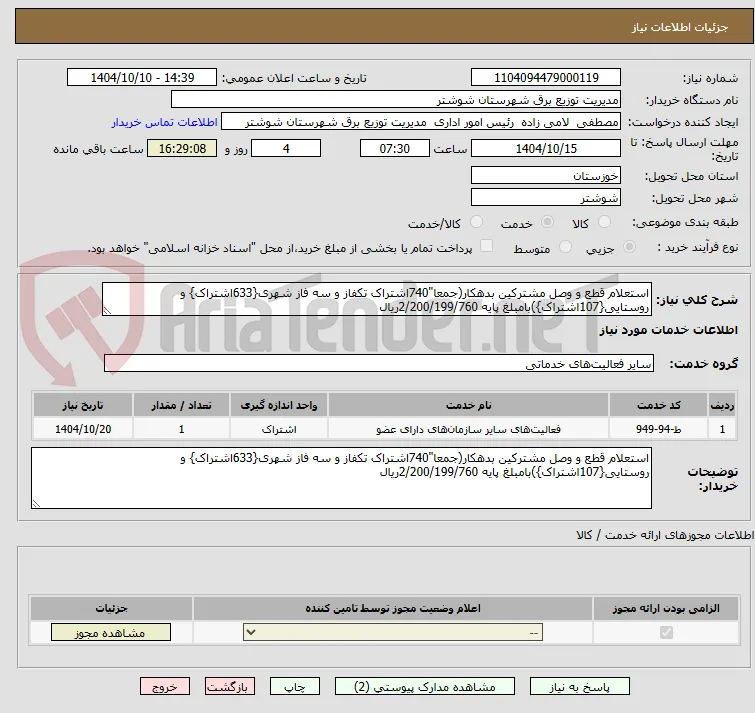Click the نام دستگاه خریدار field
Viewport: 755px width, 713px height.
click(x=396, y=100)
